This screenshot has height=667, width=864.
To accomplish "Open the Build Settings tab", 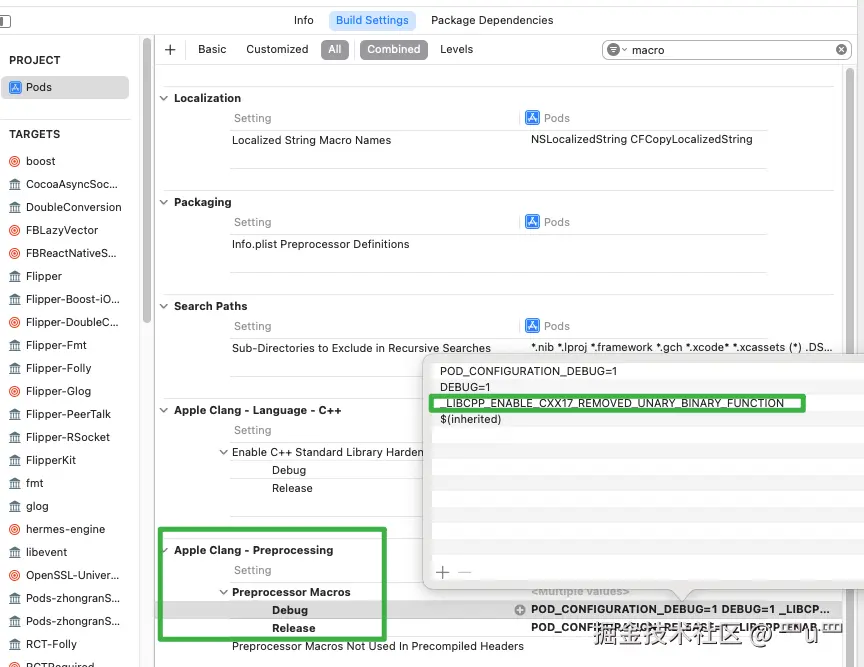I will coord(372,20).
